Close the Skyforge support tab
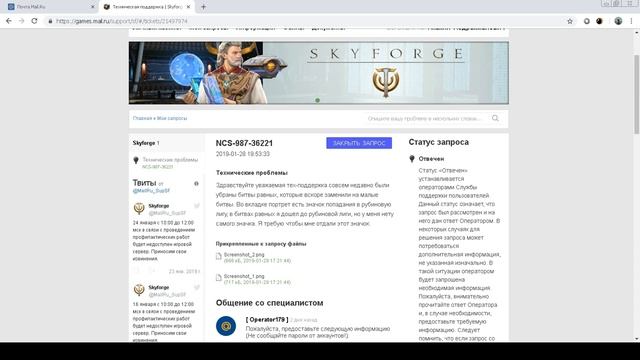 click(x=188, y=7)
